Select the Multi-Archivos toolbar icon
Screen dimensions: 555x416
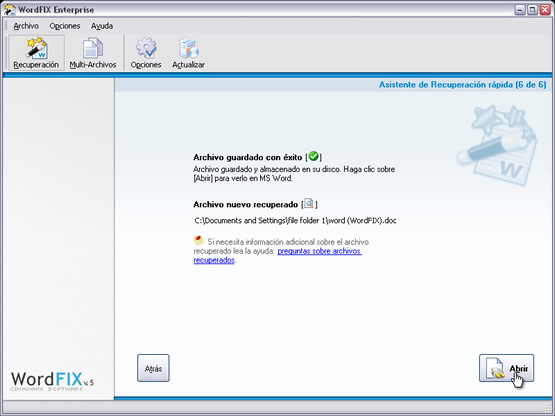pyautogui.click(x=93, y=53)
